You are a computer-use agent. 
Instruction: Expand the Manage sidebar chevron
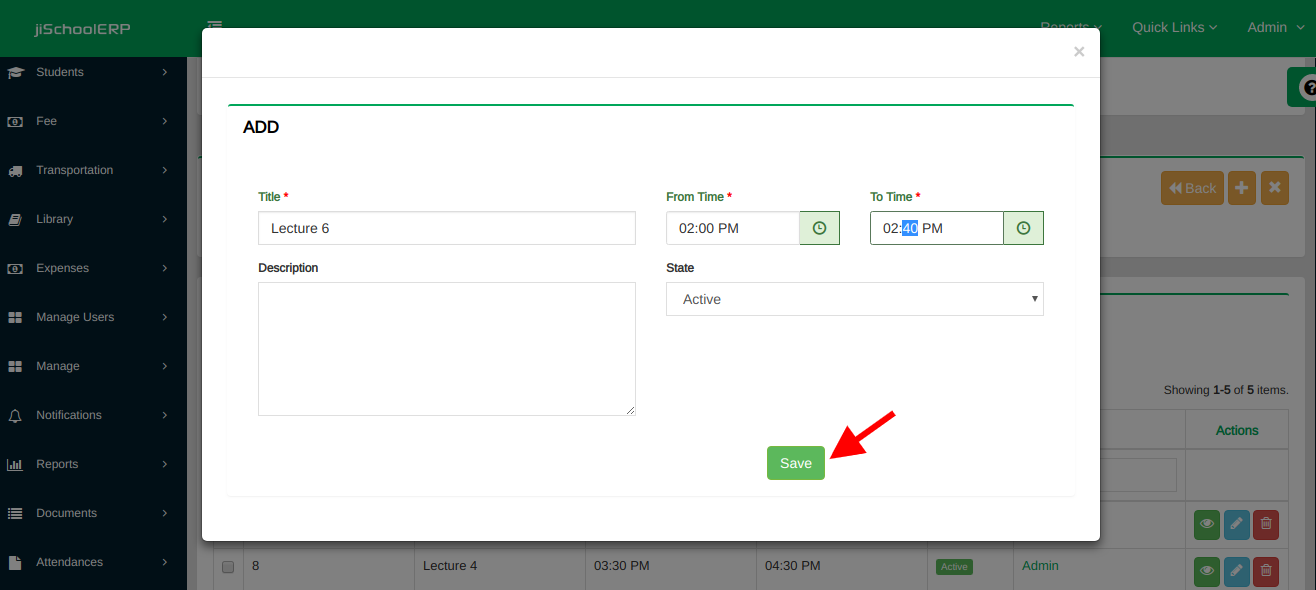[x=165, y=366]
